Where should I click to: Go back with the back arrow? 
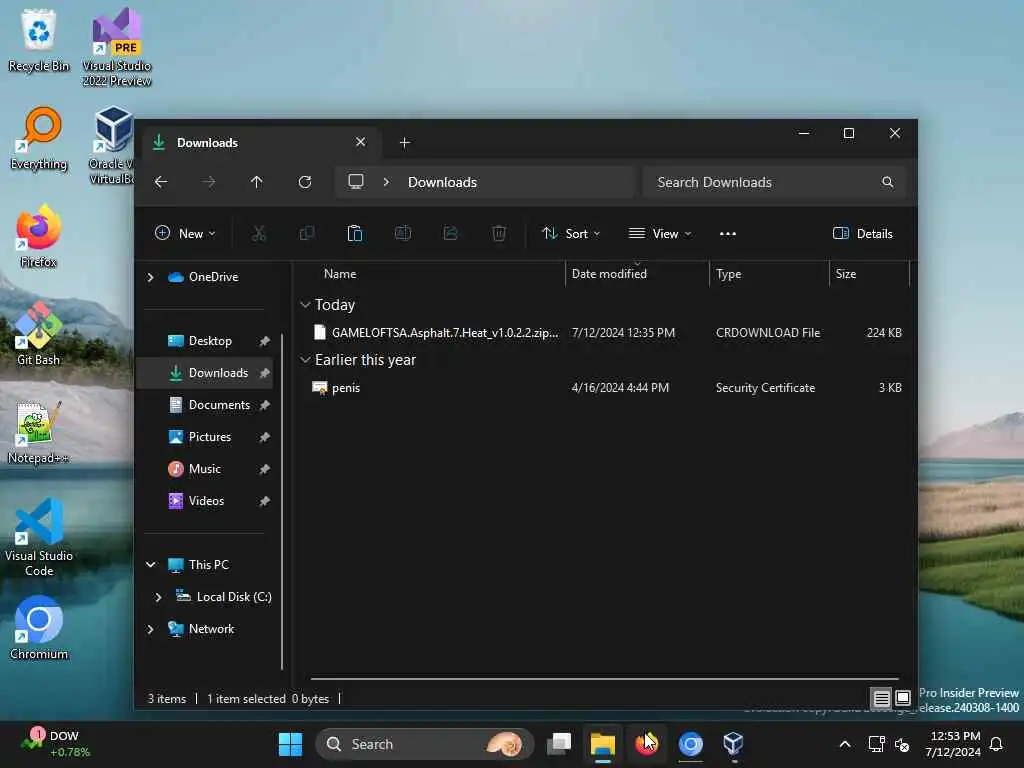161,182
